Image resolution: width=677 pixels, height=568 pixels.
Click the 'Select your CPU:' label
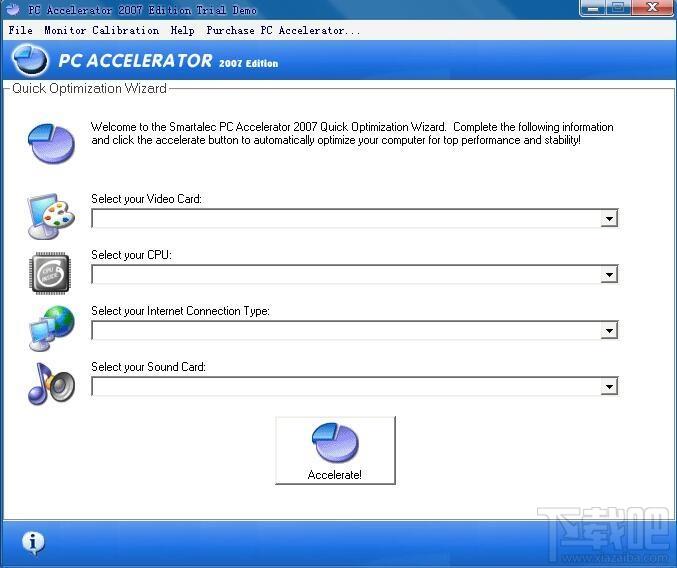click(131, 255)
